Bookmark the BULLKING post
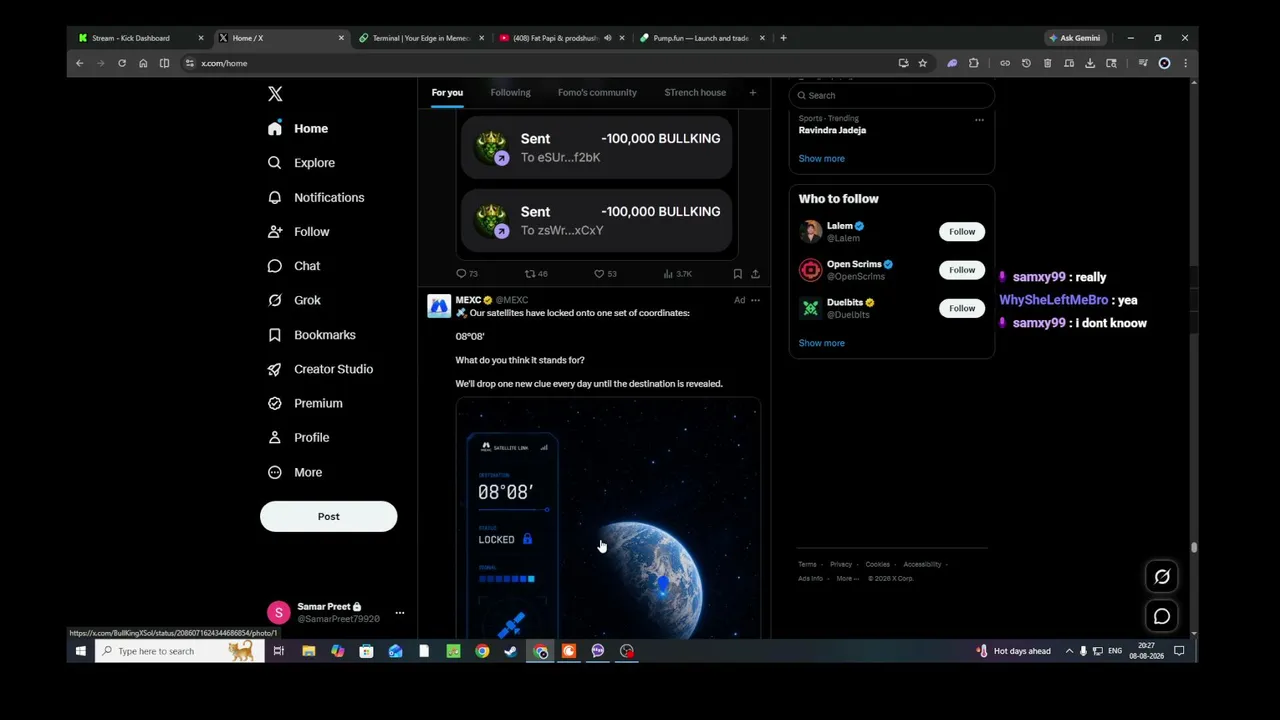 pyautogui.click(x=737, y=274)
